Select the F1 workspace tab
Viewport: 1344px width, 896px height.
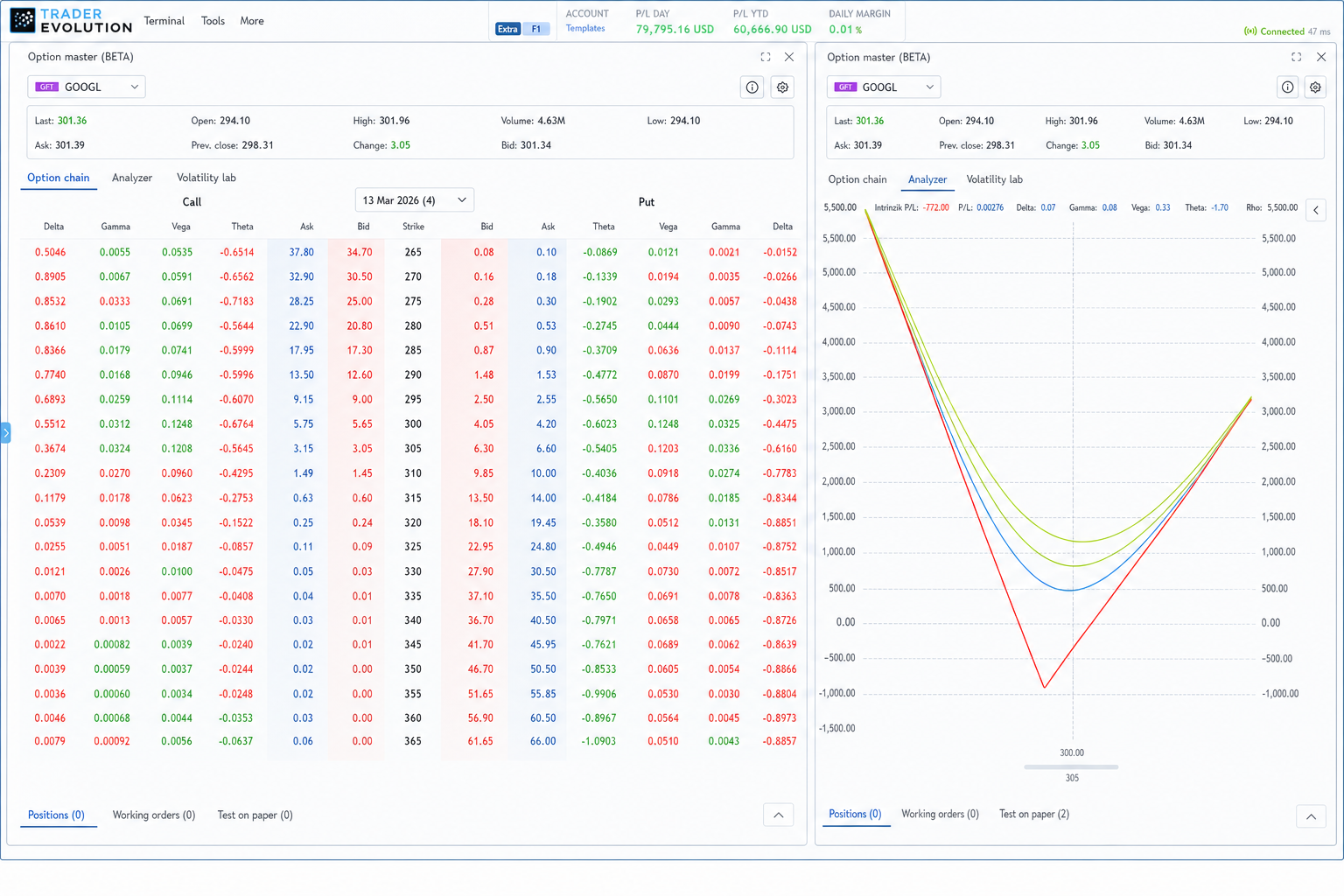[536, 29]
